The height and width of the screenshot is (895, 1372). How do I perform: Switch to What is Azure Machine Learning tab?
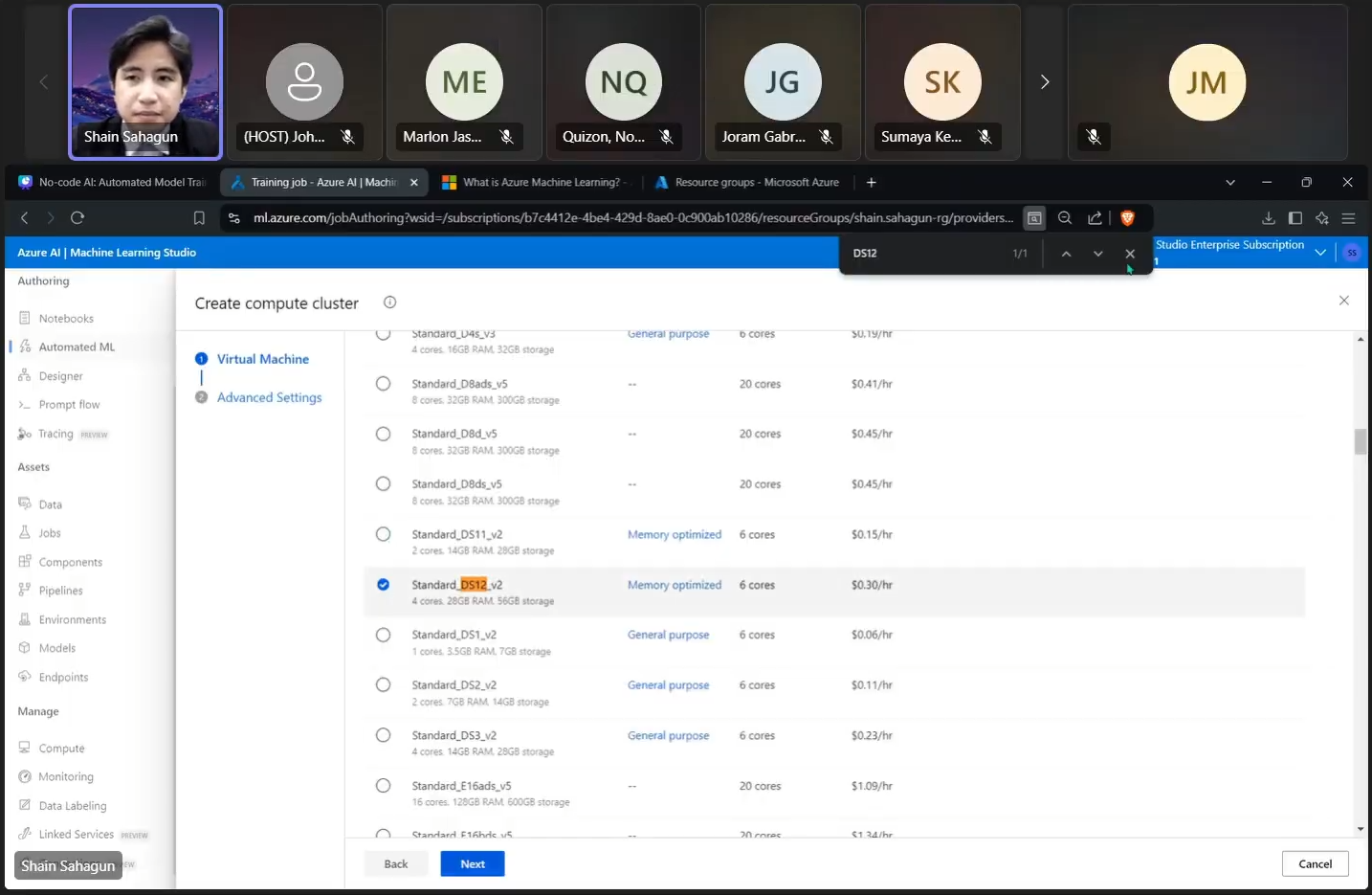[536, 182]
